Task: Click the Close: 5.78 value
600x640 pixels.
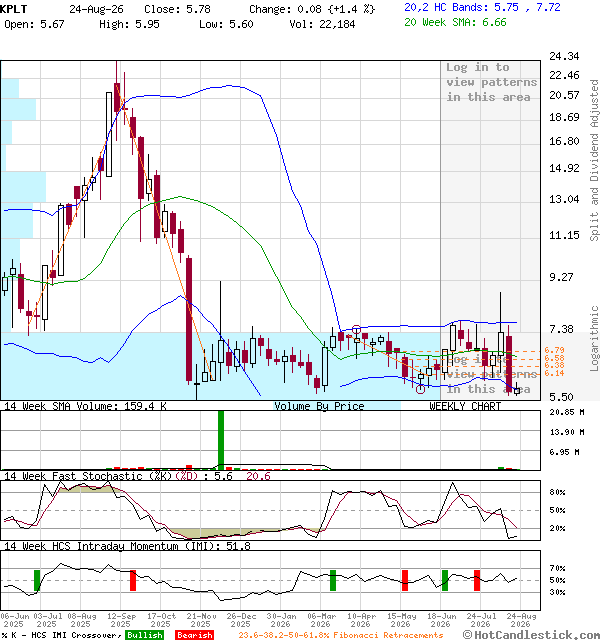Action: pyautogui.click(x=178, y=9)
